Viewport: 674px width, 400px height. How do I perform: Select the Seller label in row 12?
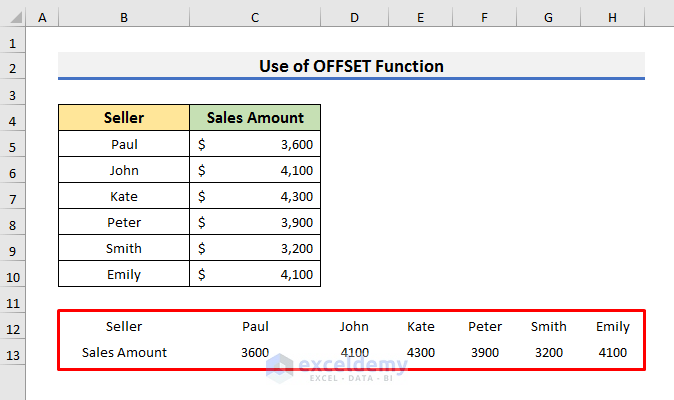[124, 326]
